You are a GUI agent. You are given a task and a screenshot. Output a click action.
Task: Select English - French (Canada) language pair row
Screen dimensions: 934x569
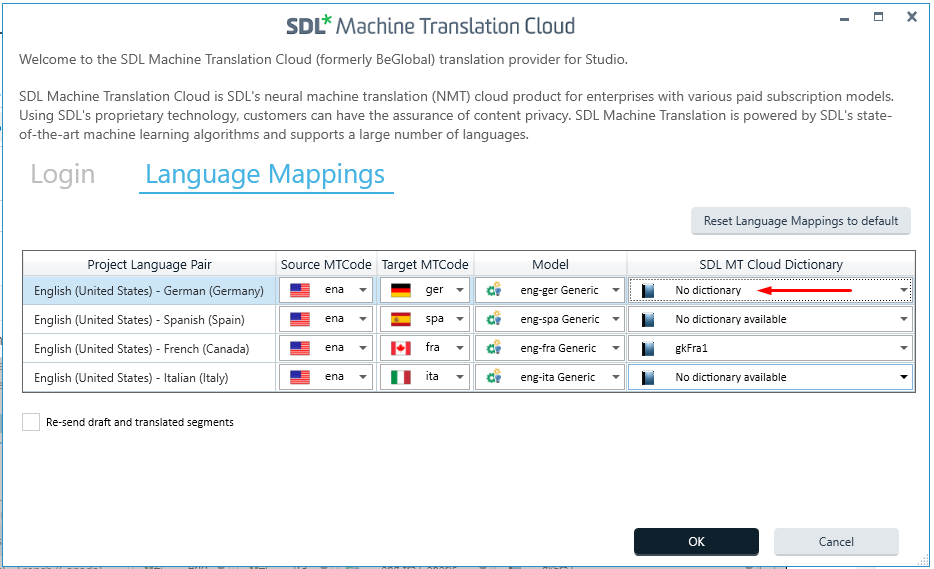[x=149, y=349]
